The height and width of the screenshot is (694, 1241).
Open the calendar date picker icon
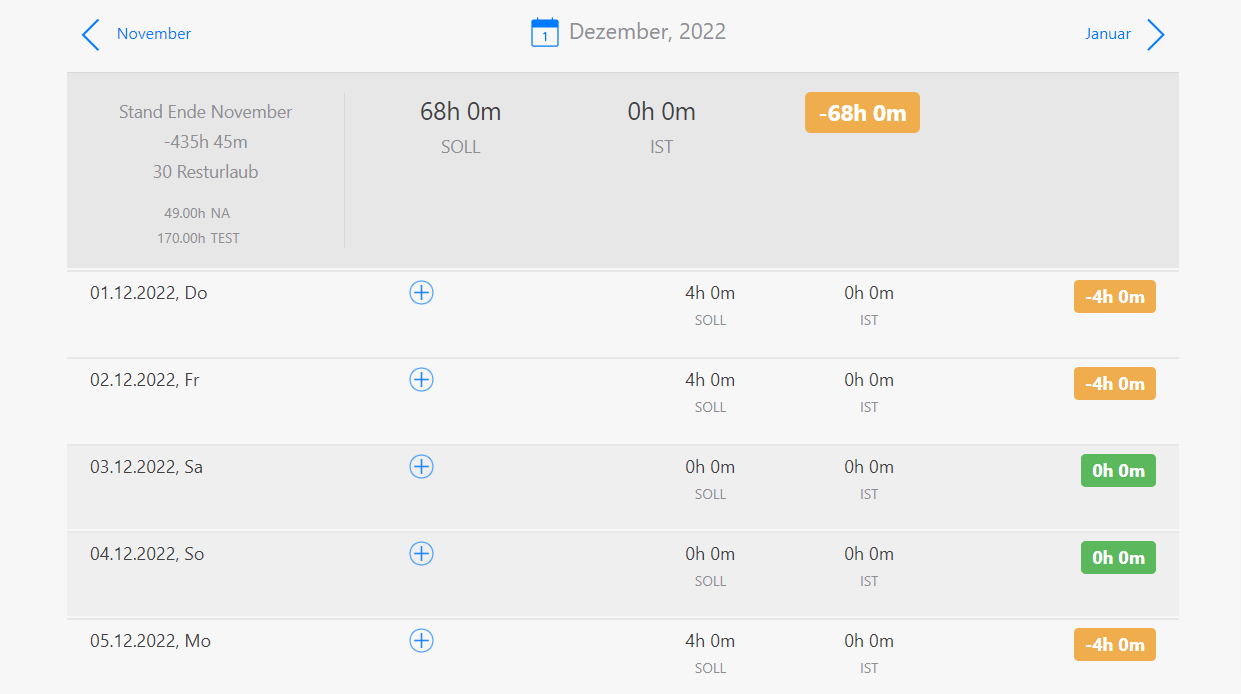544,33
